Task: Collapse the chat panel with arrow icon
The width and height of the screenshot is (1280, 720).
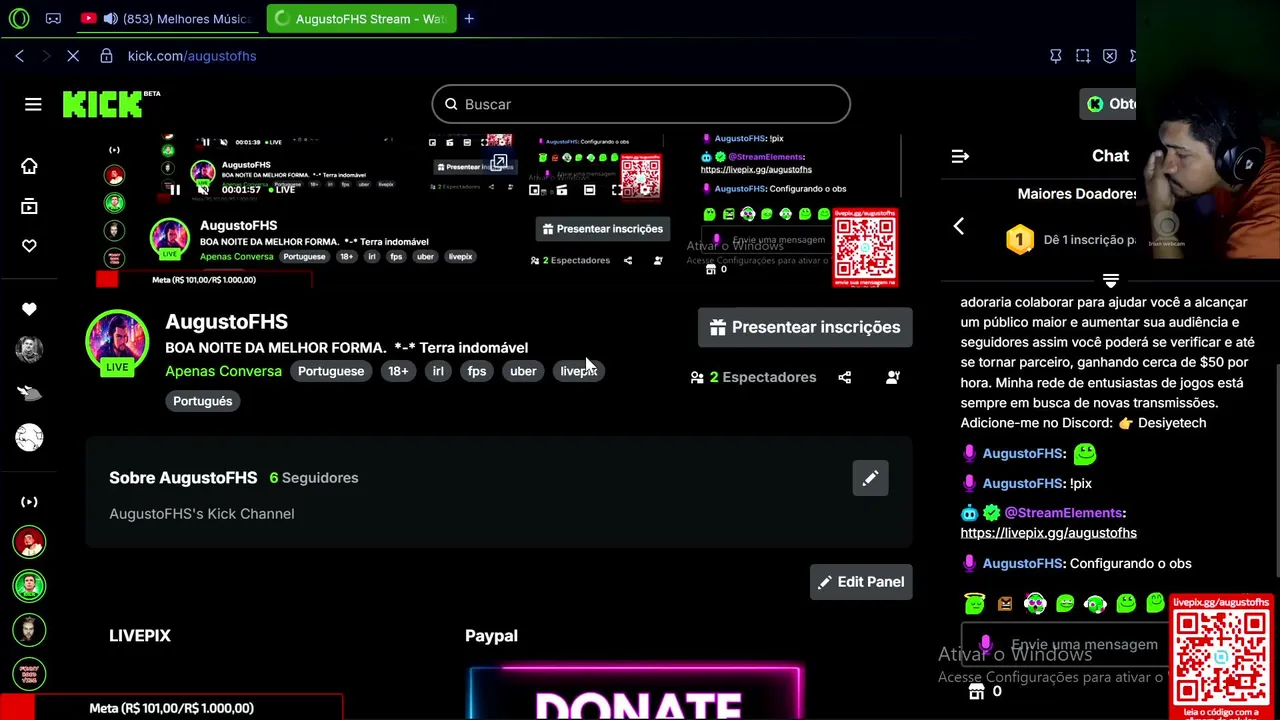Action: (x=960, y=156)
